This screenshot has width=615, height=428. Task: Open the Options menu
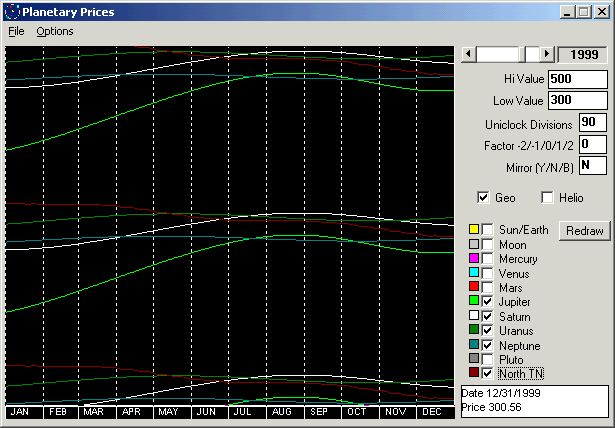click(x=55, y=31)
